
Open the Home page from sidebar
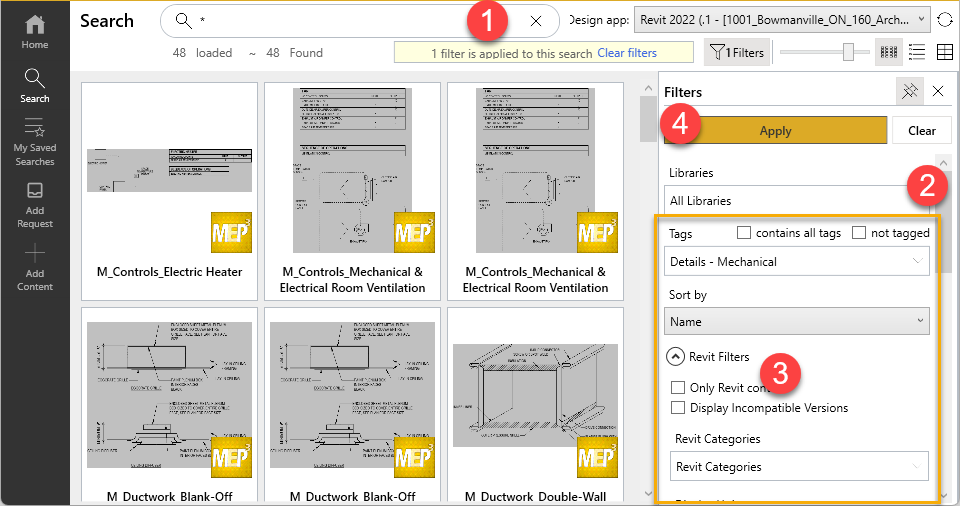pos(35,31)
